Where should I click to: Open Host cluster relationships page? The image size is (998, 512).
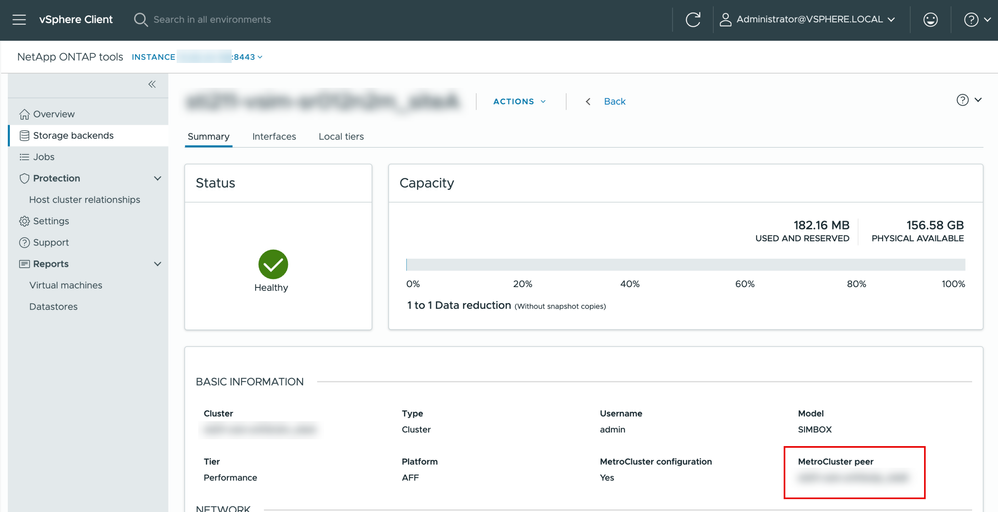coord(85,200)
